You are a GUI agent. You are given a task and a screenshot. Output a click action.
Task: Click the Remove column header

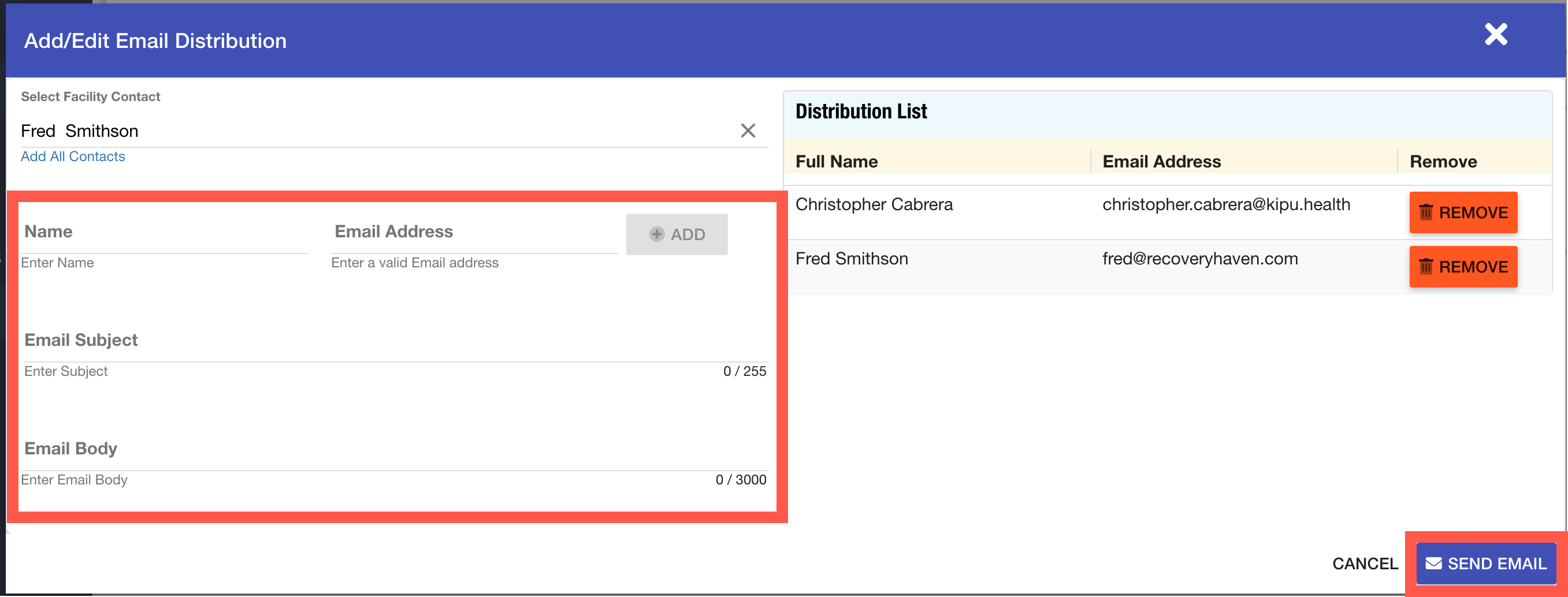[1443, 161]
